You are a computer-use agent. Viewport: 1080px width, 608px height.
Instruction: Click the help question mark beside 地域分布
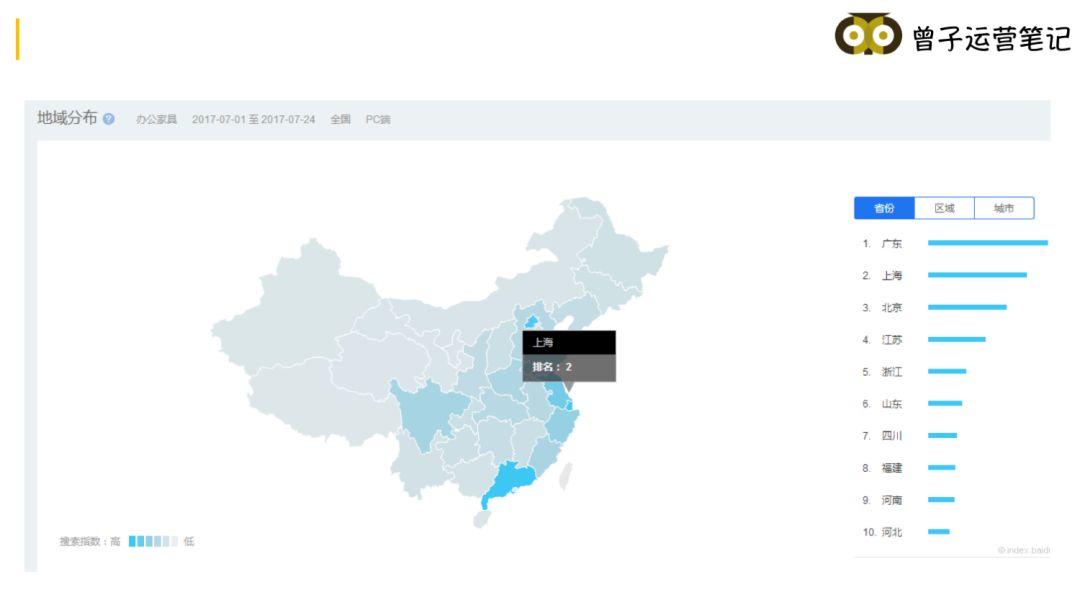[108, 118]
